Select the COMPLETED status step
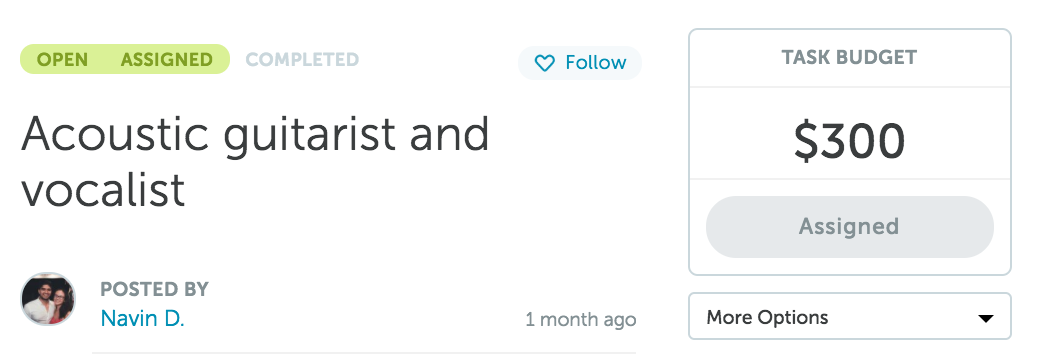1044x360 pixels. pyautogui.click(x=302, y=59)
